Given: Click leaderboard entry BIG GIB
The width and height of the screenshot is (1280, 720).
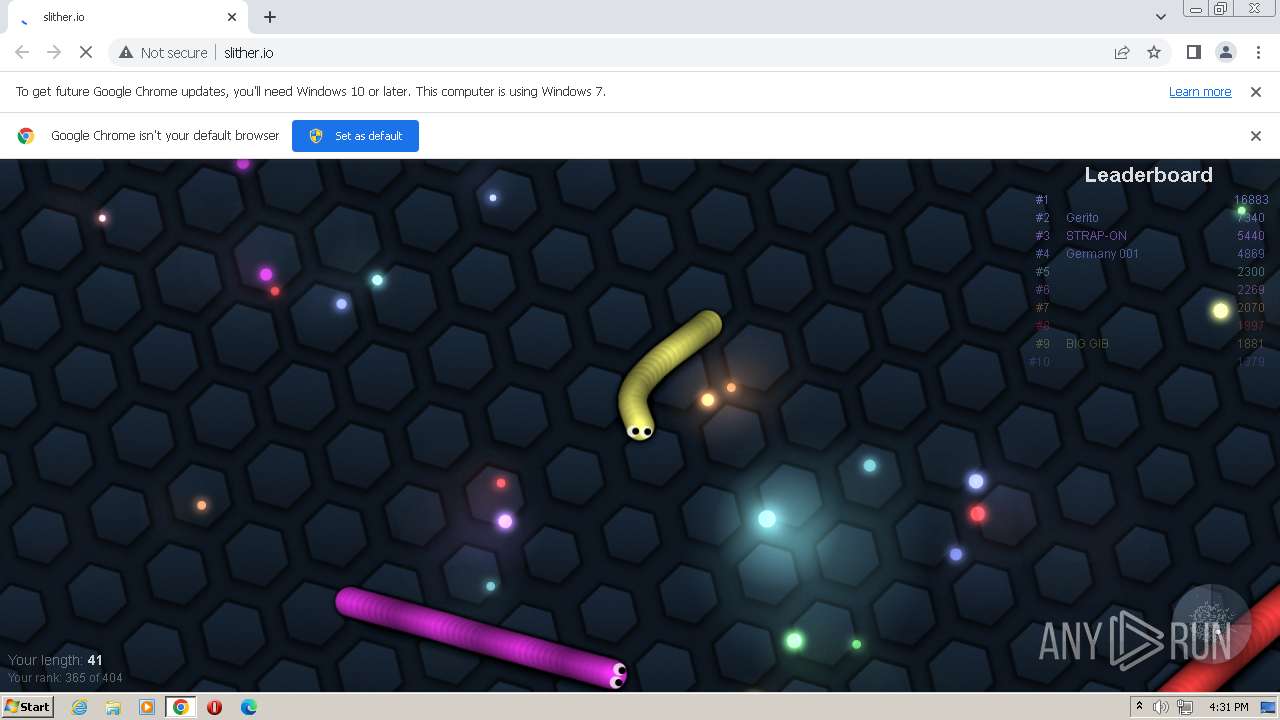Looking at the screenshot, I should click(1087, 344).
